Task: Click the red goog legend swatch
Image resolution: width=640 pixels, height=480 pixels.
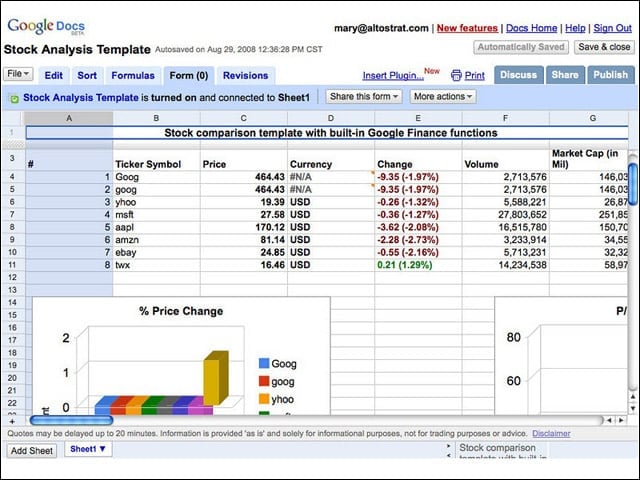Action: coord(264,381)
